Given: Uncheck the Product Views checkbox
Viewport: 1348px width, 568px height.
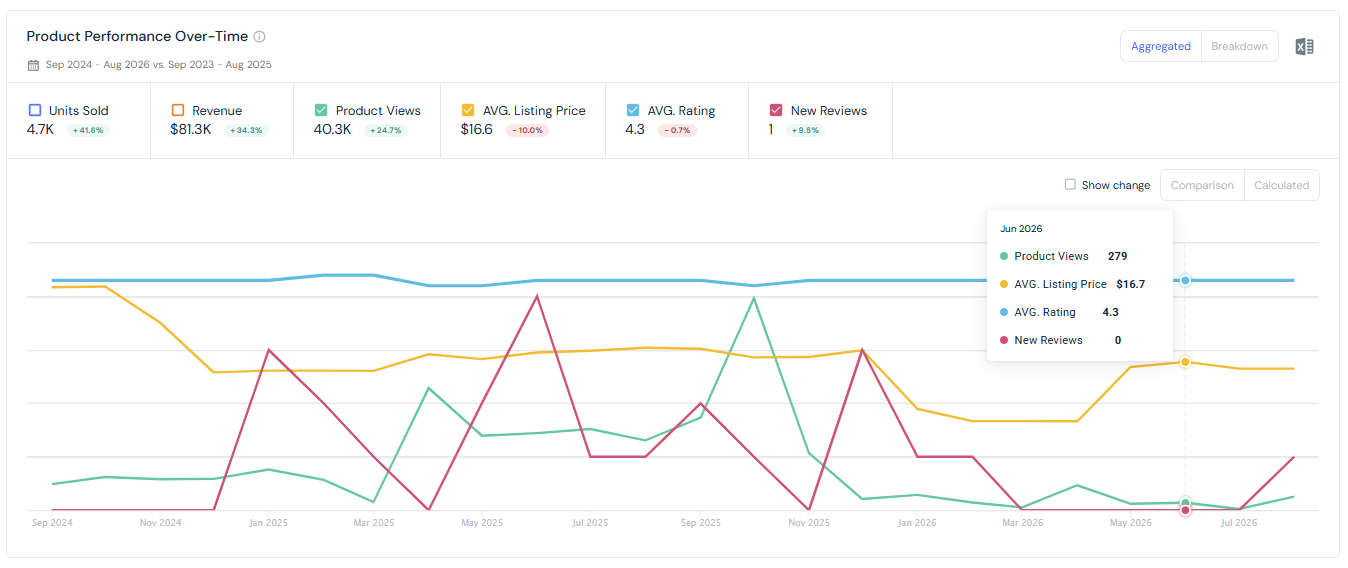Looking at the screenshot, I should 321,110.
